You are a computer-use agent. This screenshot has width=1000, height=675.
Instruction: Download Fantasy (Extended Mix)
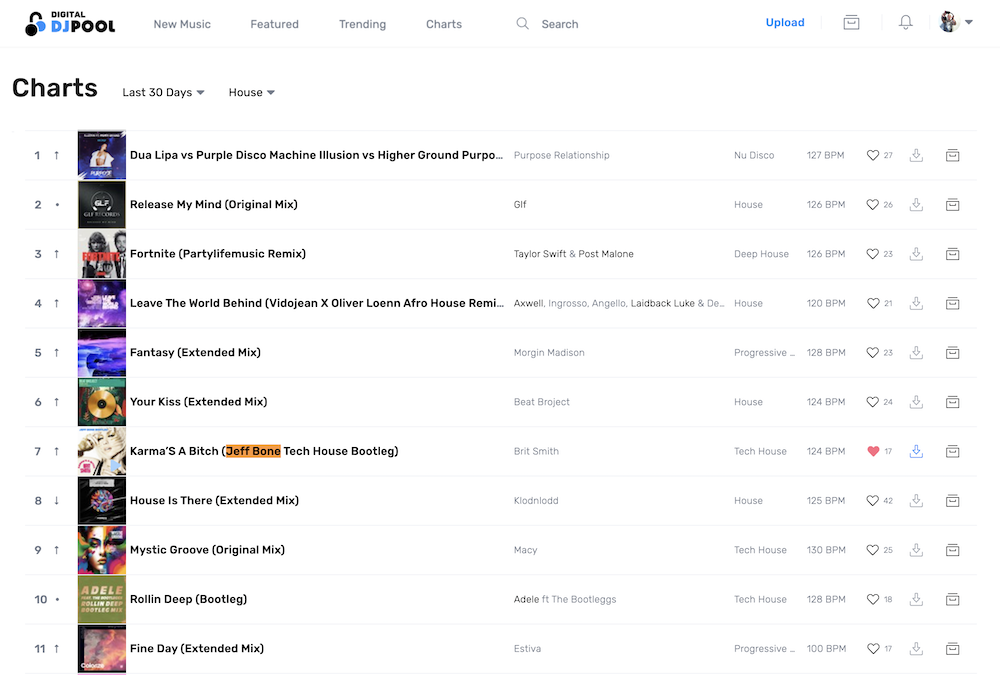(x=916, y=352)
